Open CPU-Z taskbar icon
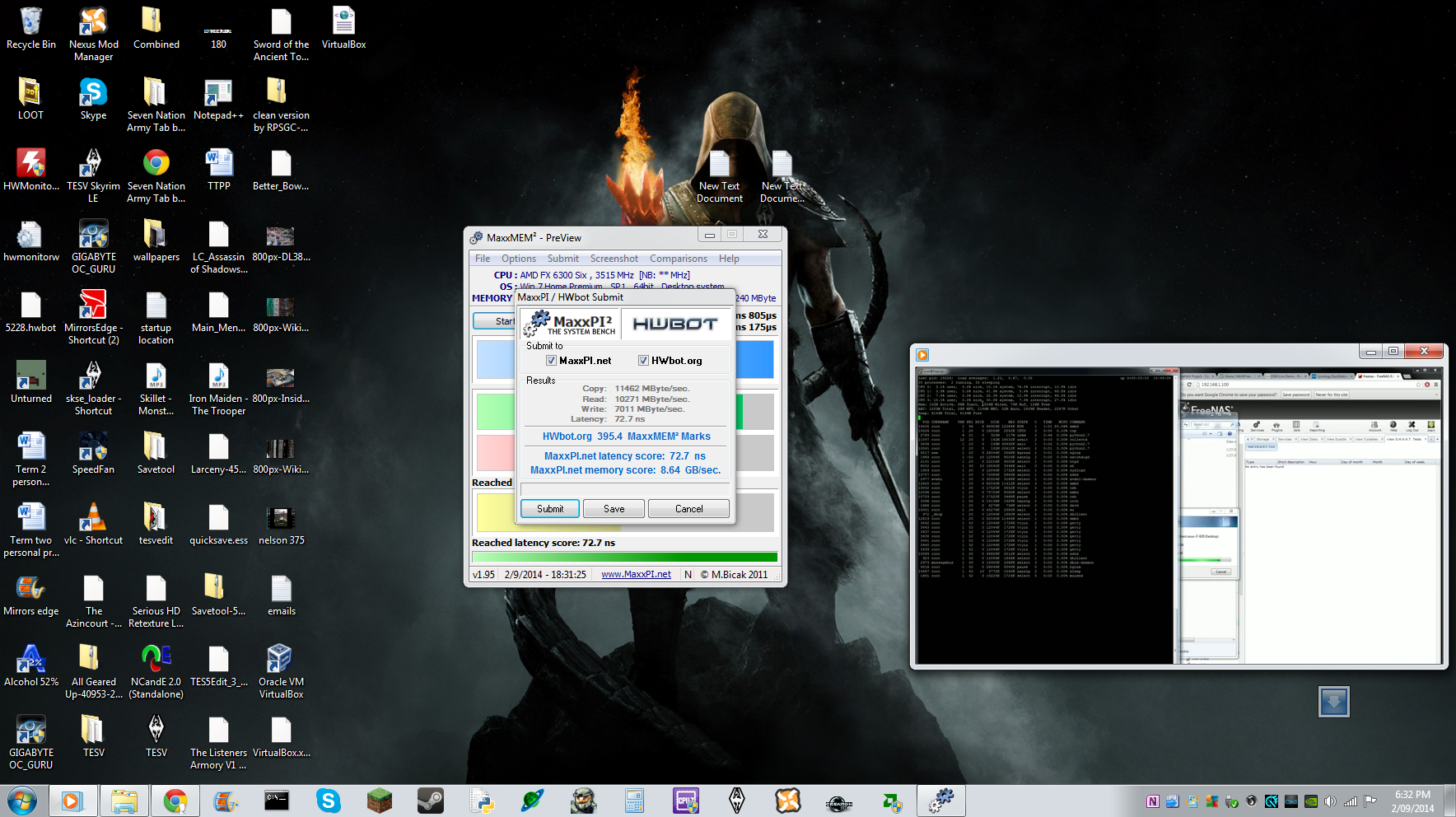The width and height of the screenshot is (1456, 817). pos(686,801)
